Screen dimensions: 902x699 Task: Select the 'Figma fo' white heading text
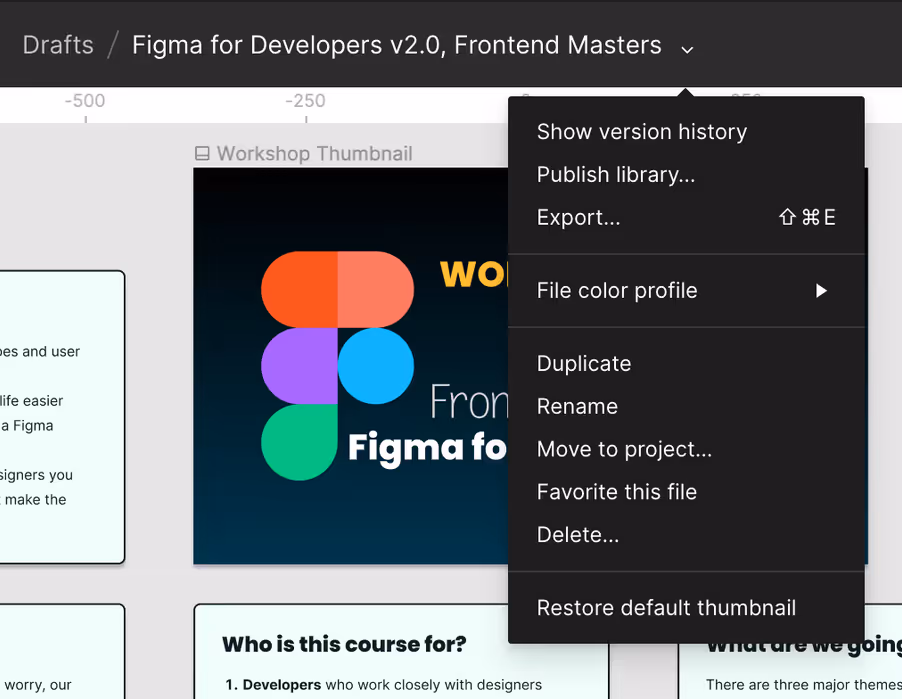point(427,447)
